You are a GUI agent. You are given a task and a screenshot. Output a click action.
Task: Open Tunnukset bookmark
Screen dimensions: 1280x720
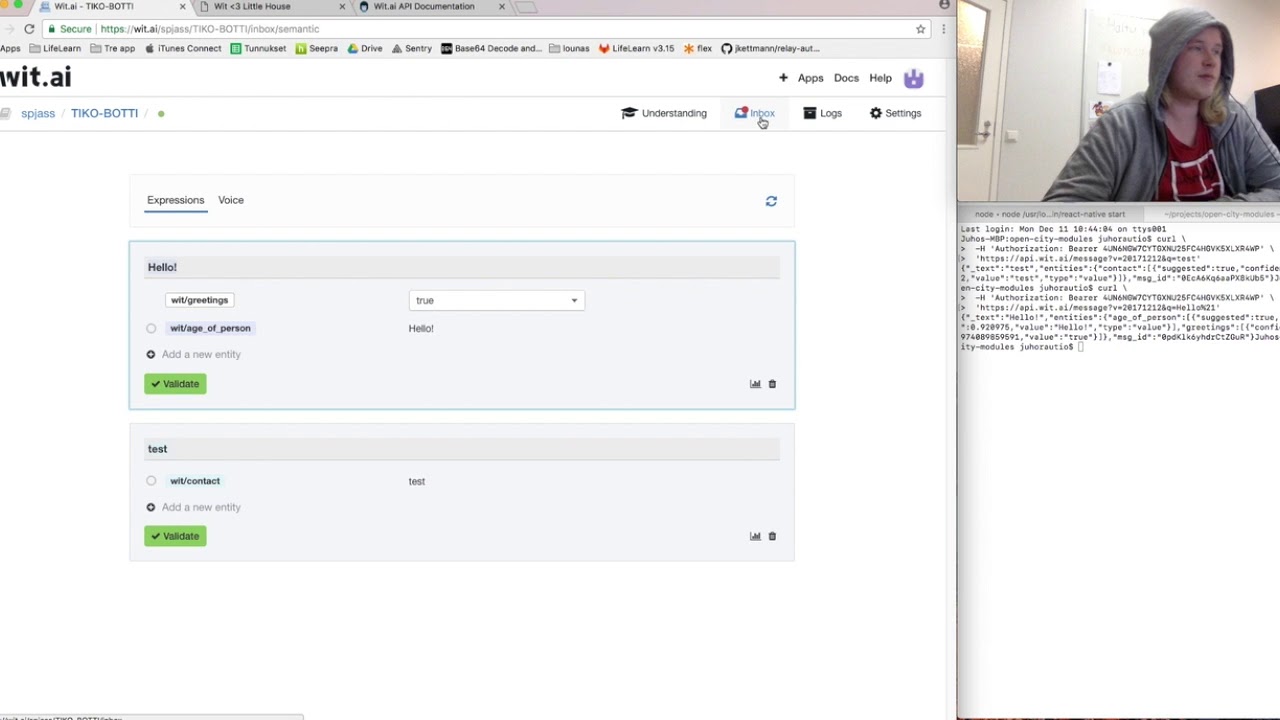[x=258, y=48]
